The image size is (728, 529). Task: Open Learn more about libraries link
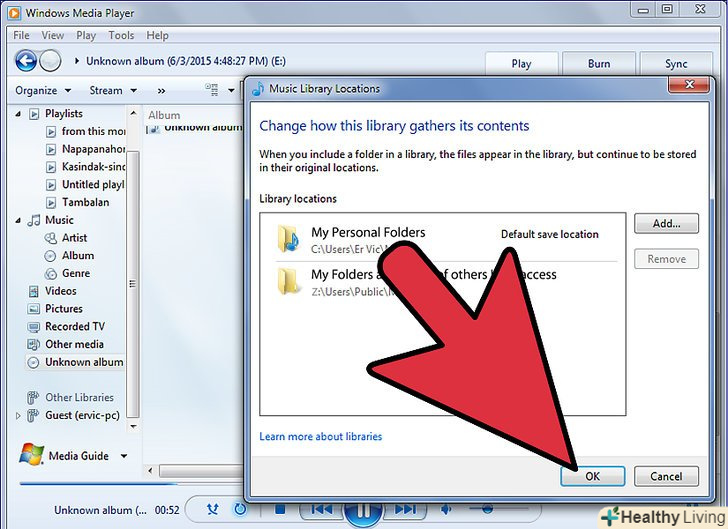point(321,437)
